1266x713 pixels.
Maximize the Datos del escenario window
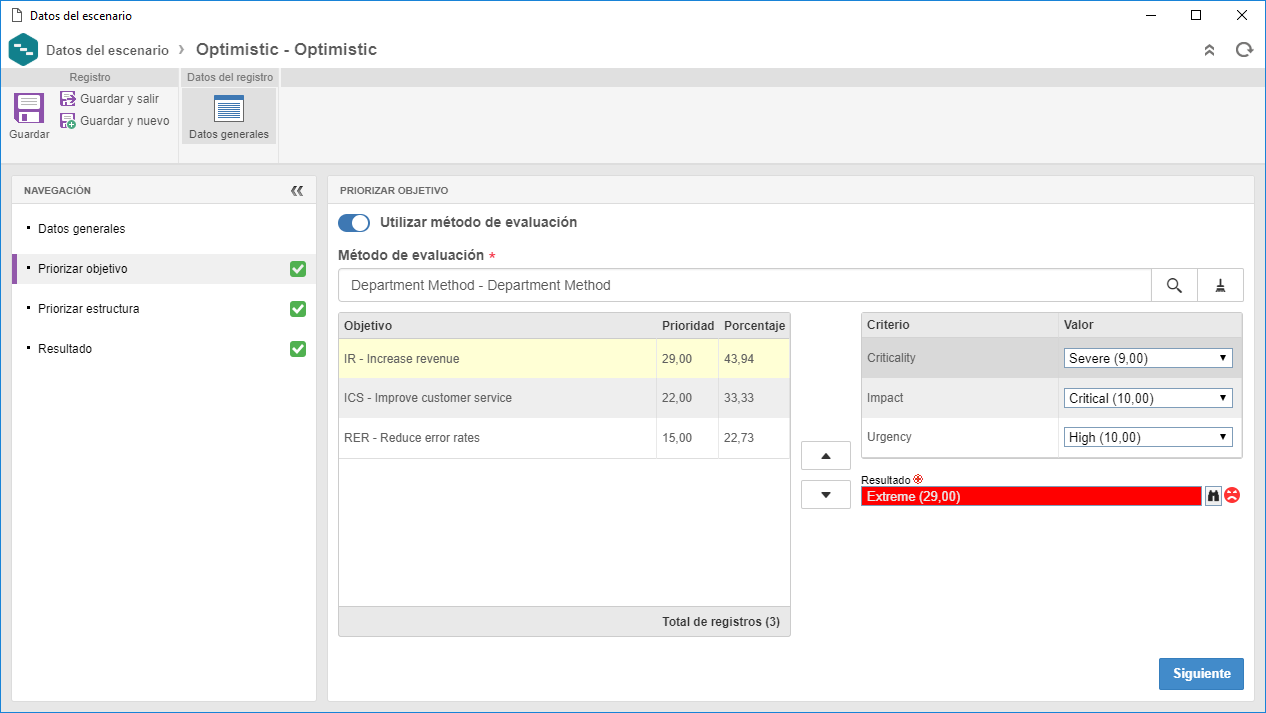pyautogui.click(x=1196, y=15)
